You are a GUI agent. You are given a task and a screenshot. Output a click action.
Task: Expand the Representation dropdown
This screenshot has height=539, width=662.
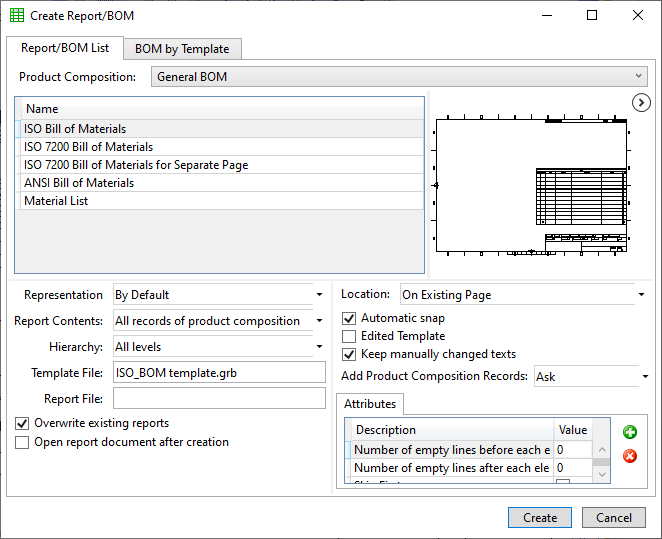[x=219, y=295]
